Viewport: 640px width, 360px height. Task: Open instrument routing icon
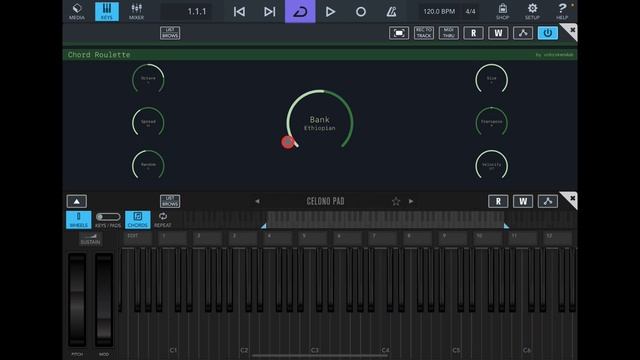[x=548, y=201]
